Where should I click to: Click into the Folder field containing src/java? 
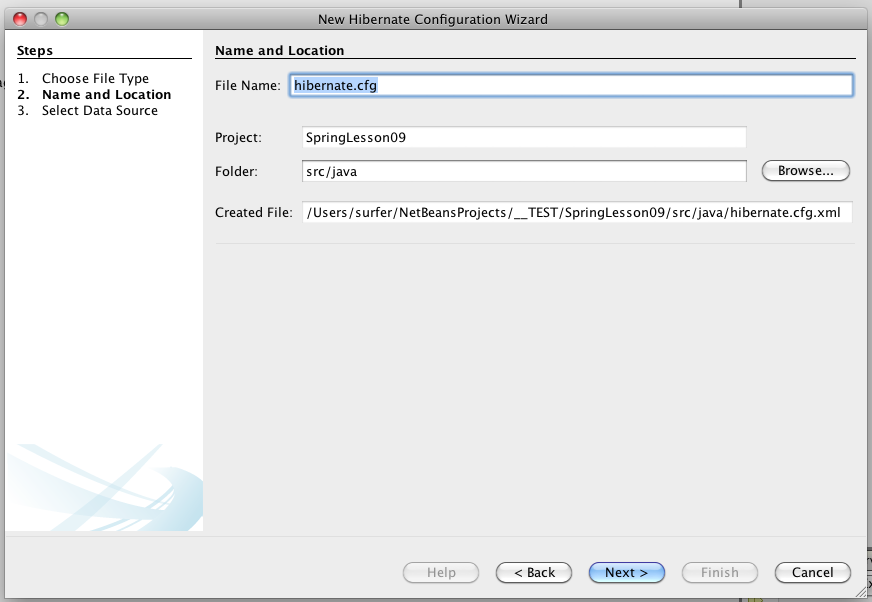click(524, 171)
